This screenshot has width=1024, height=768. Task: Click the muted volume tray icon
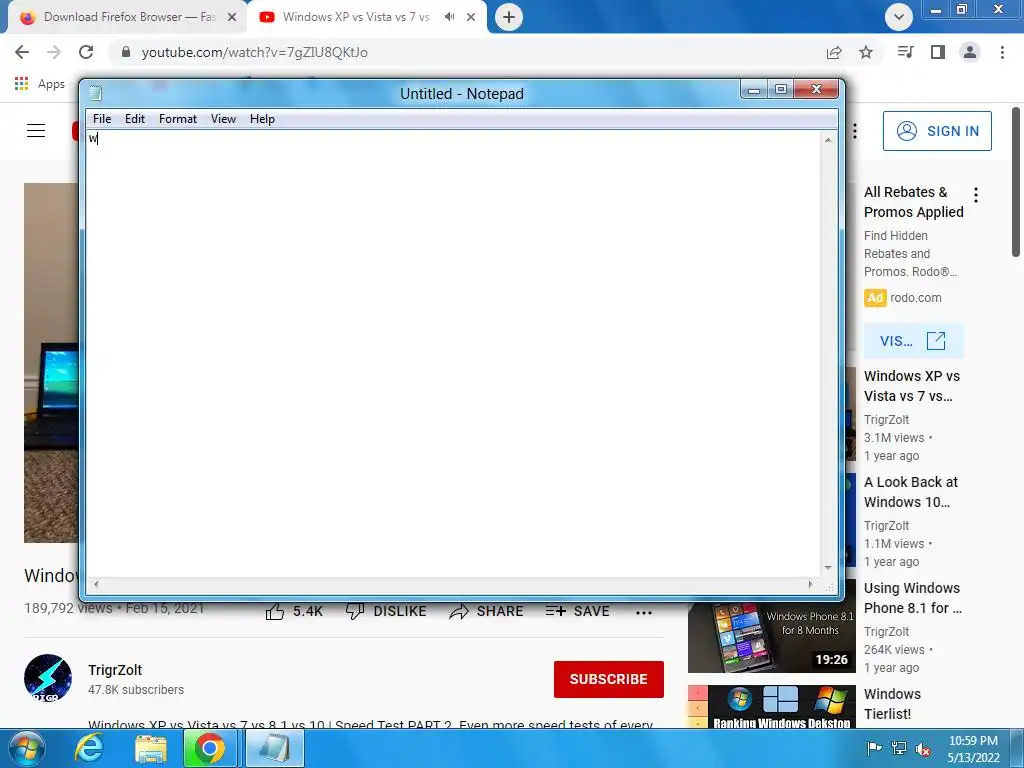[923, 749]
